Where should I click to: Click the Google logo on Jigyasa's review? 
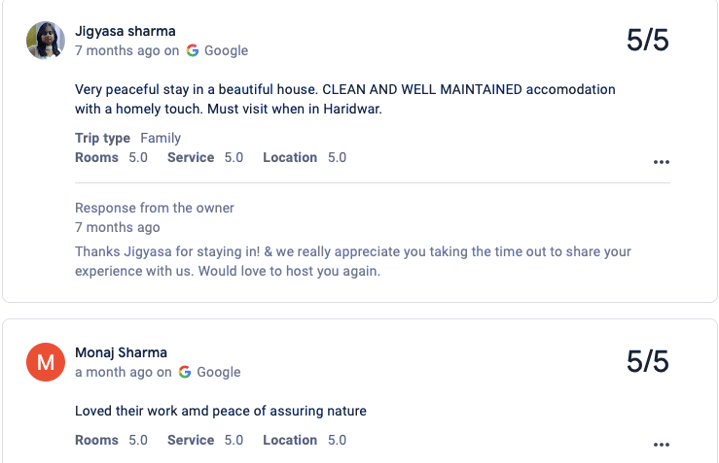click(193, 50)
